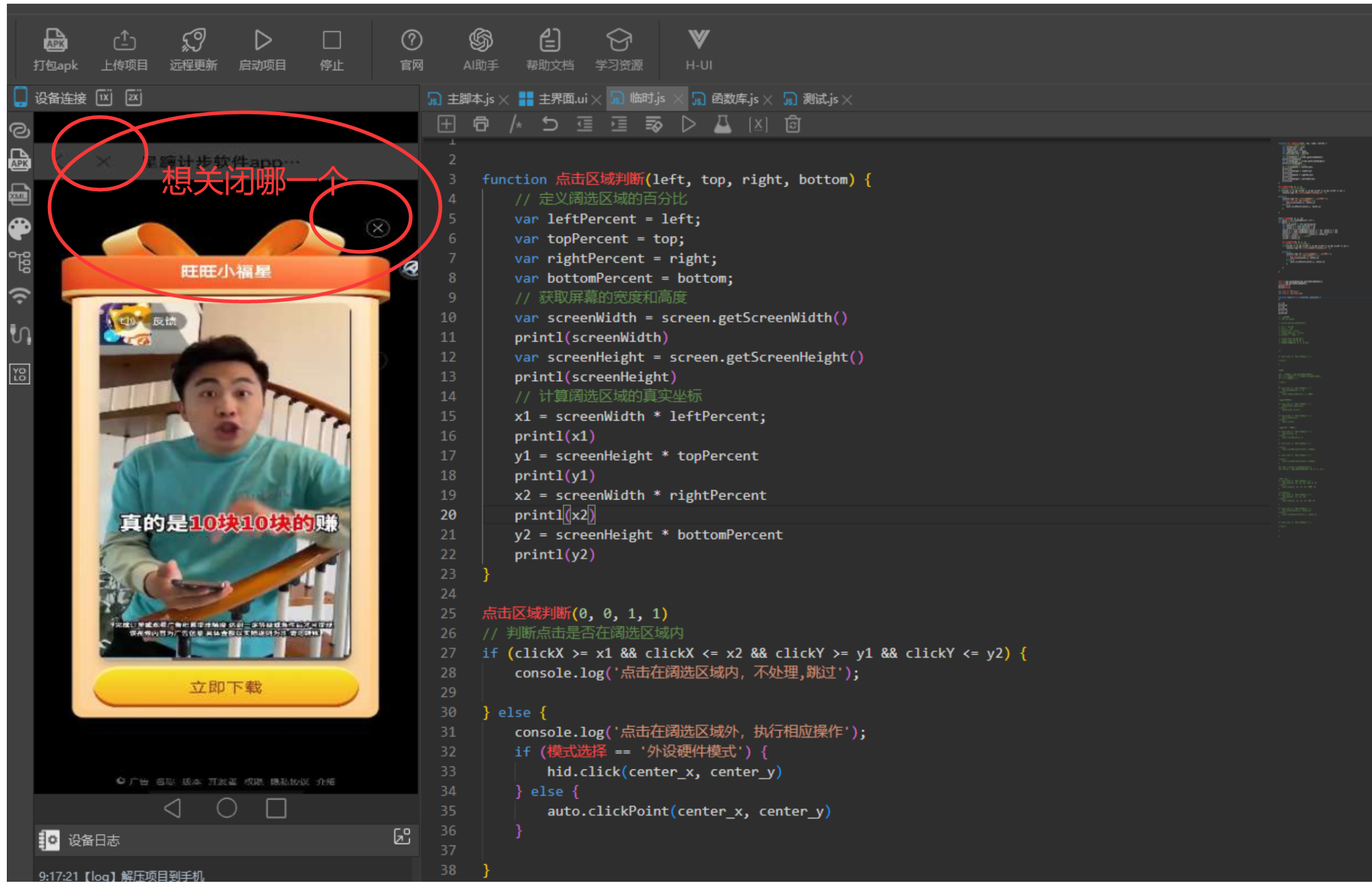Click the 打包apk package button
The image size is (1372, 886).
tap(55, 50)
